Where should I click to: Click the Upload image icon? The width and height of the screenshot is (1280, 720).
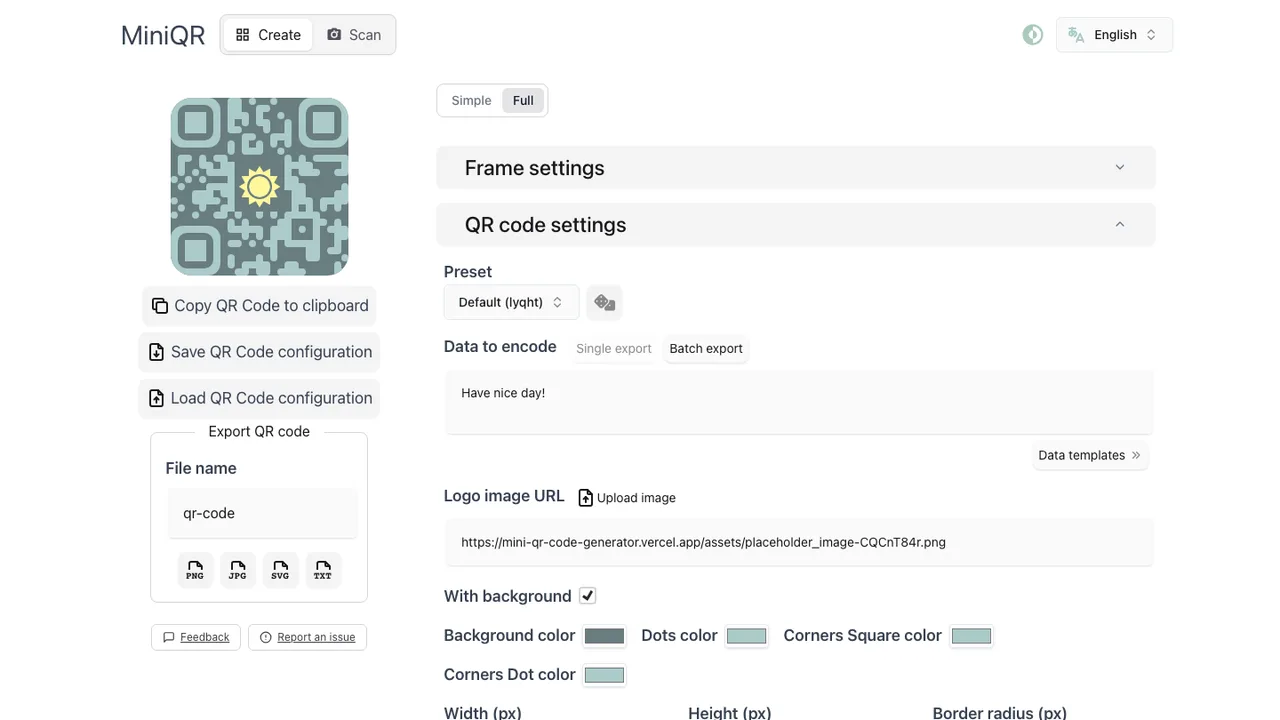point(586,497)
